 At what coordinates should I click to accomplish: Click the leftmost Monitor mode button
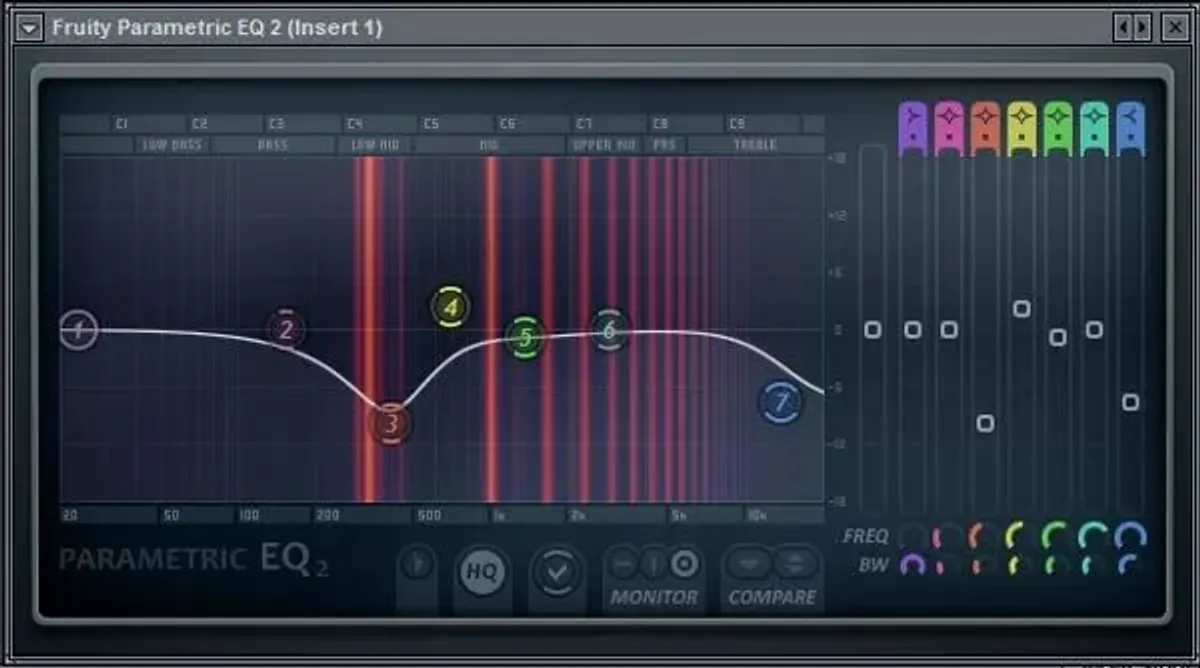point(623,564)
